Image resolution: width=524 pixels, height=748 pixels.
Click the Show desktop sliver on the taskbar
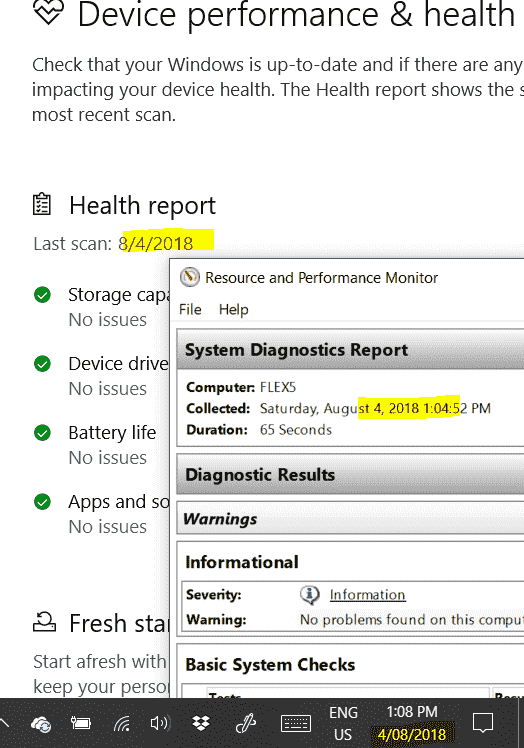(521, 723)
